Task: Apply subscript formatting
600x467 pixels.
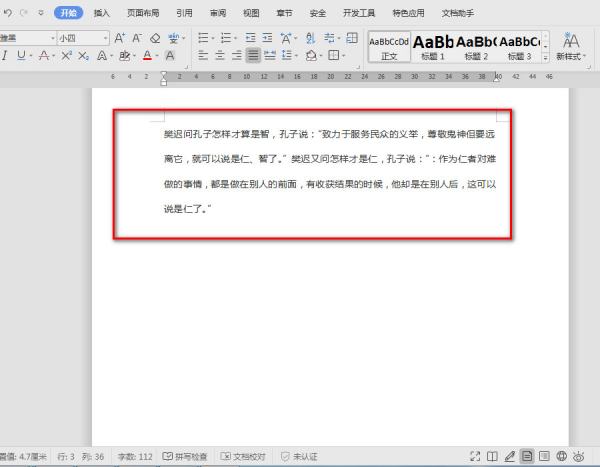Action: [84, 56]
